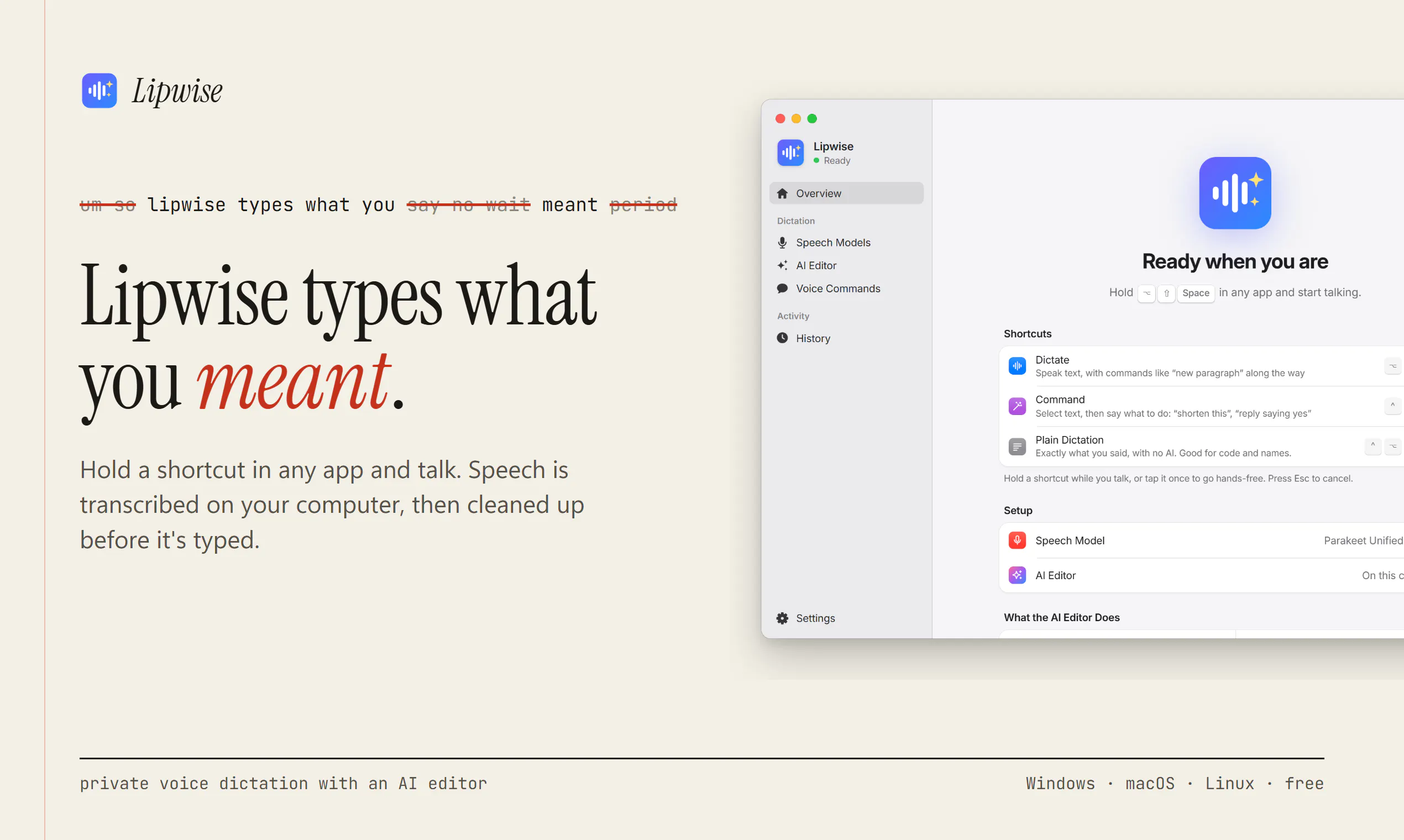
Task: Click the Shortcuts section heading
Action: coord(1028,333)
